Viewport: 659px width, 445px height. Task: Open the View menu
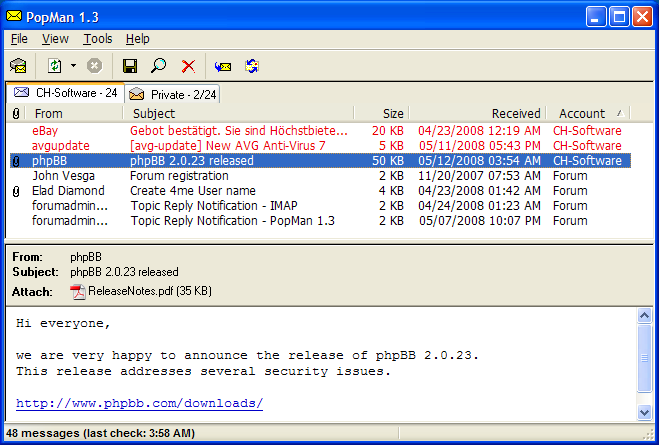pos(55,39)
